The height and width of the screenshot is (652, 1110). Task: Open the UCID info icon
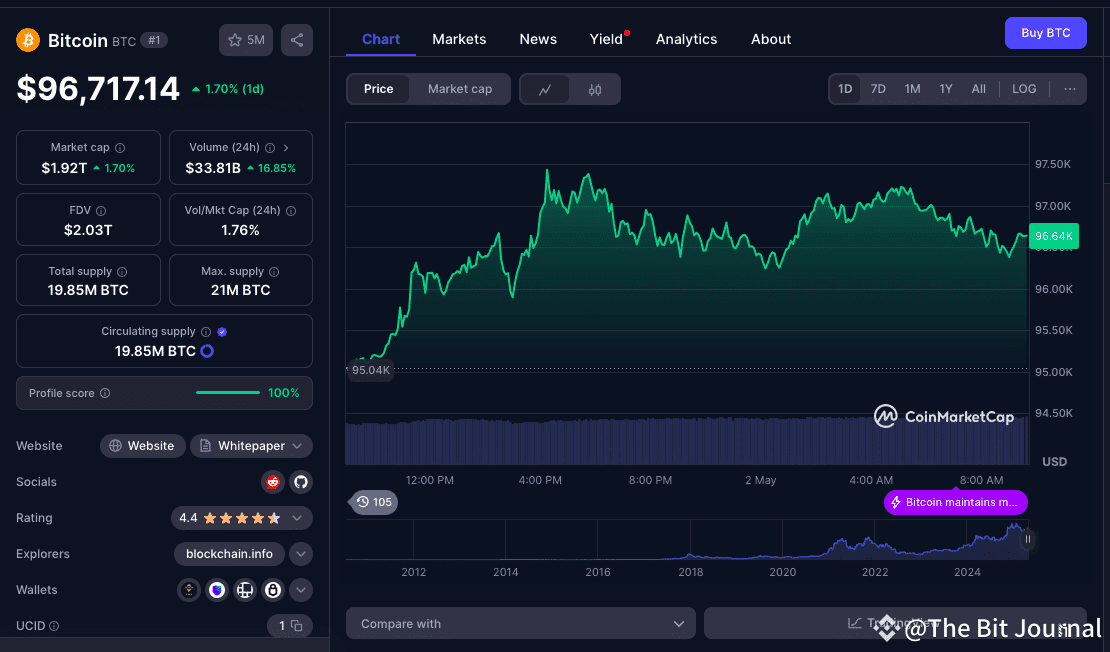(x=55, y=627)
